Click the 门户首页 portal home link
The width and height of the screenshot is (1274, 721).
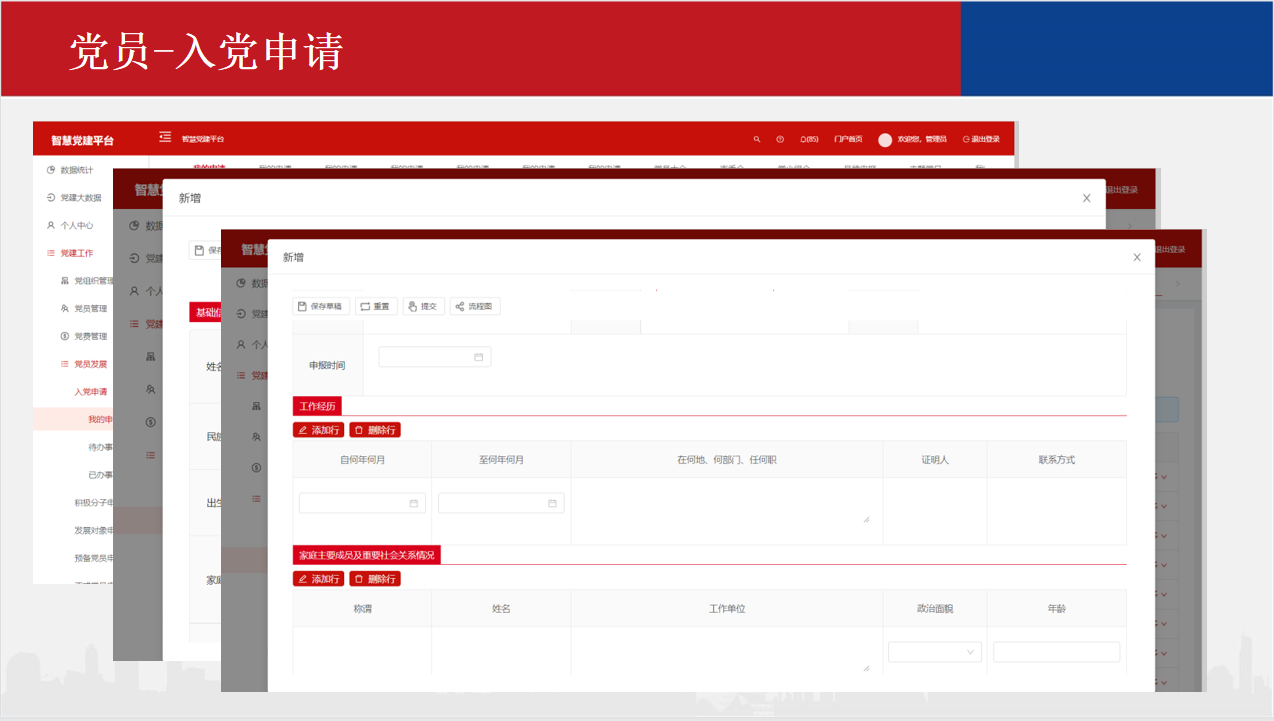click(x=848, y=139)
